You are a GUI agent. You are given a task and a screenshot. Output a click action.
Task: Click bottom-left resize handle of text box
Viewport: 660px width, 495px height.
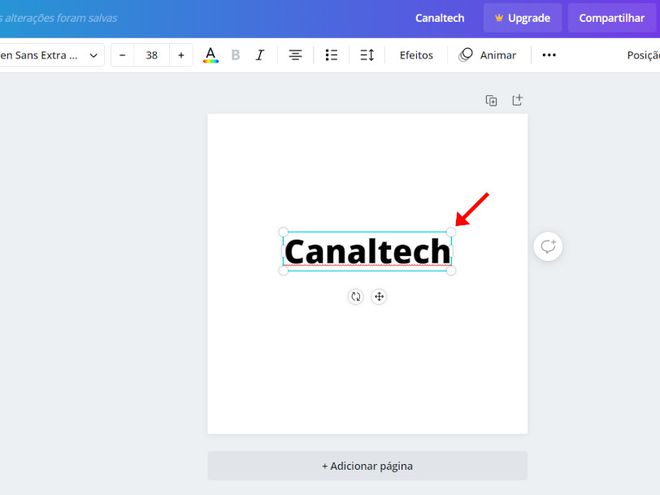283,271
